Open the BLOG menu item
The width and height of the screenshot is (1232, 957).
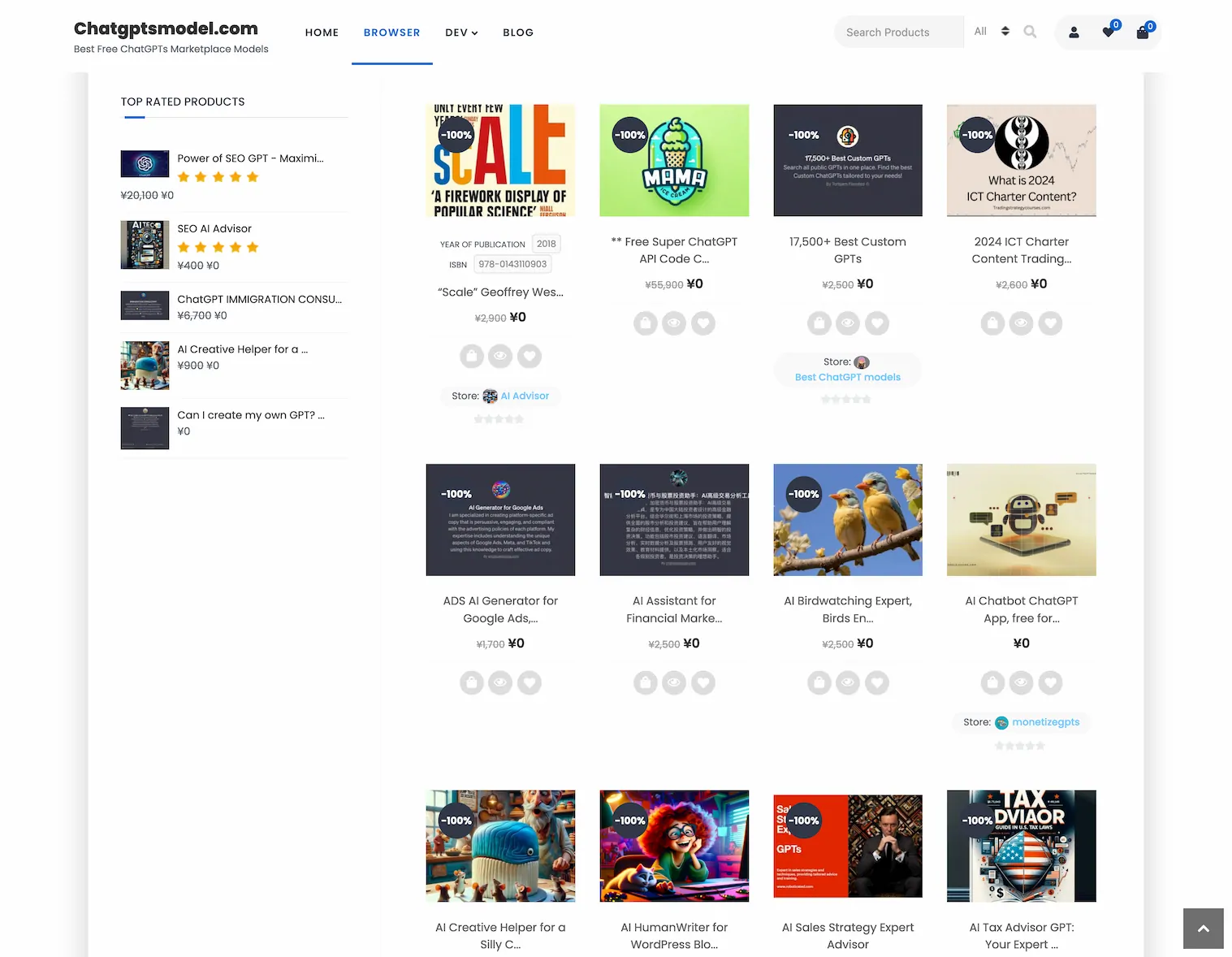(x=518, y=32)
